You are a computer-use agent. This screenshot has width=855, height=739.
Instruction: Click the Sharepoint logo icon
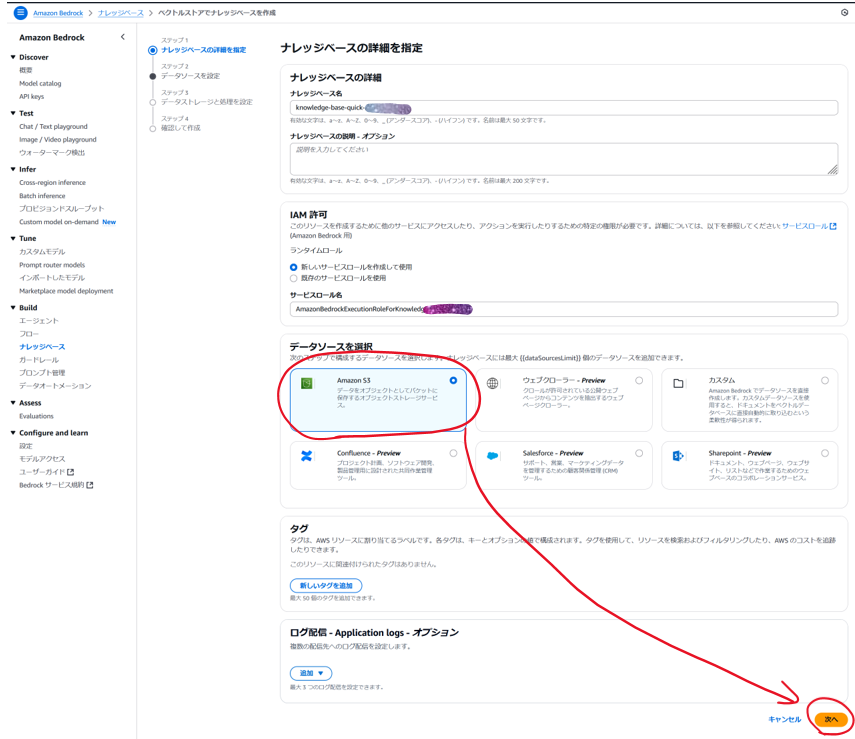tap(678, 456)
